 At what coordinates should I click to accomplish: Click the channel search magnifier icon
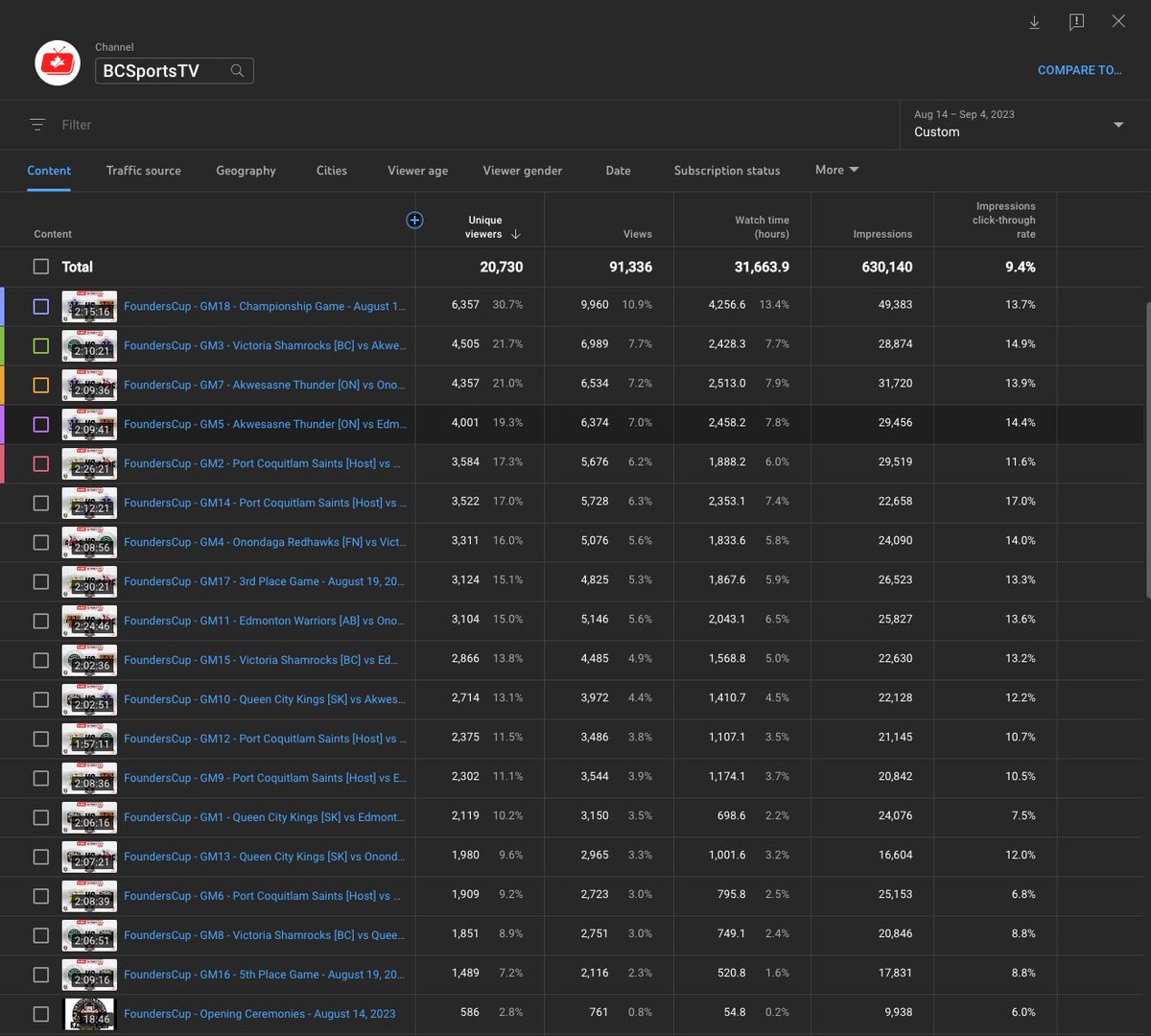click(x=237, y=71)
